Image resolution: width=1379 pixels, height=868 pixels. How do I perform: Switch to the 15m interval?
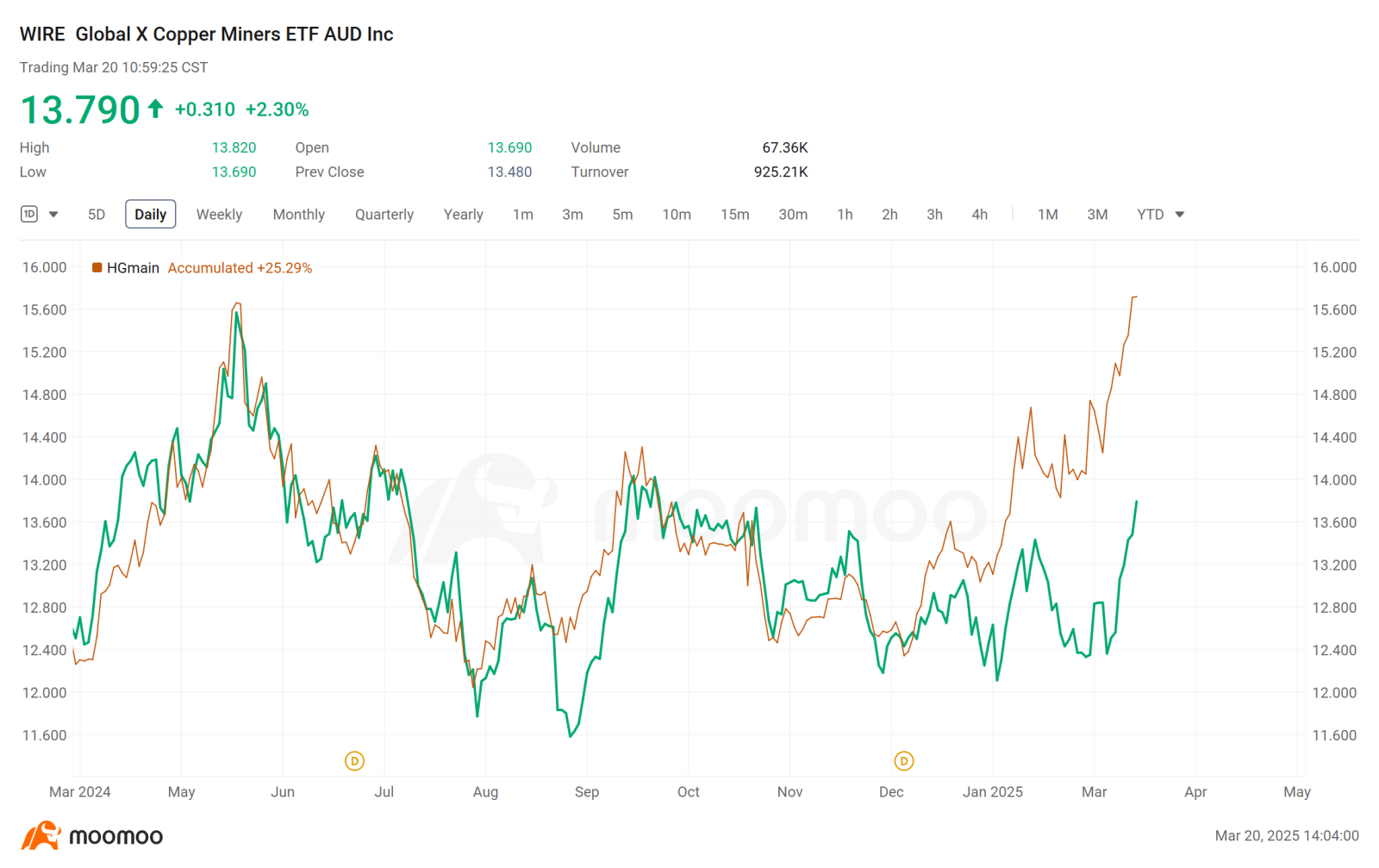tap(735, 215)
